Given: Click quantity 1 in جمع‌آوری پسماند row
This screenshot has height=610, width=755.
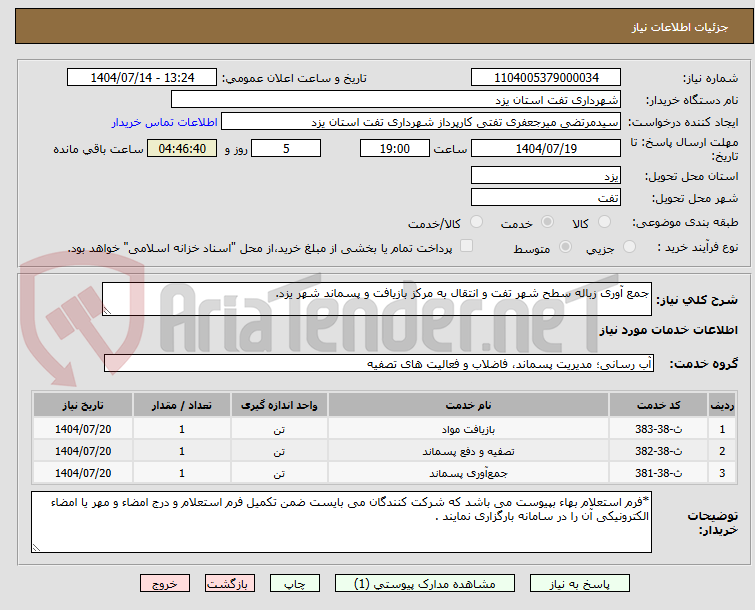Looking at the screenshot, I should [182, 473].
